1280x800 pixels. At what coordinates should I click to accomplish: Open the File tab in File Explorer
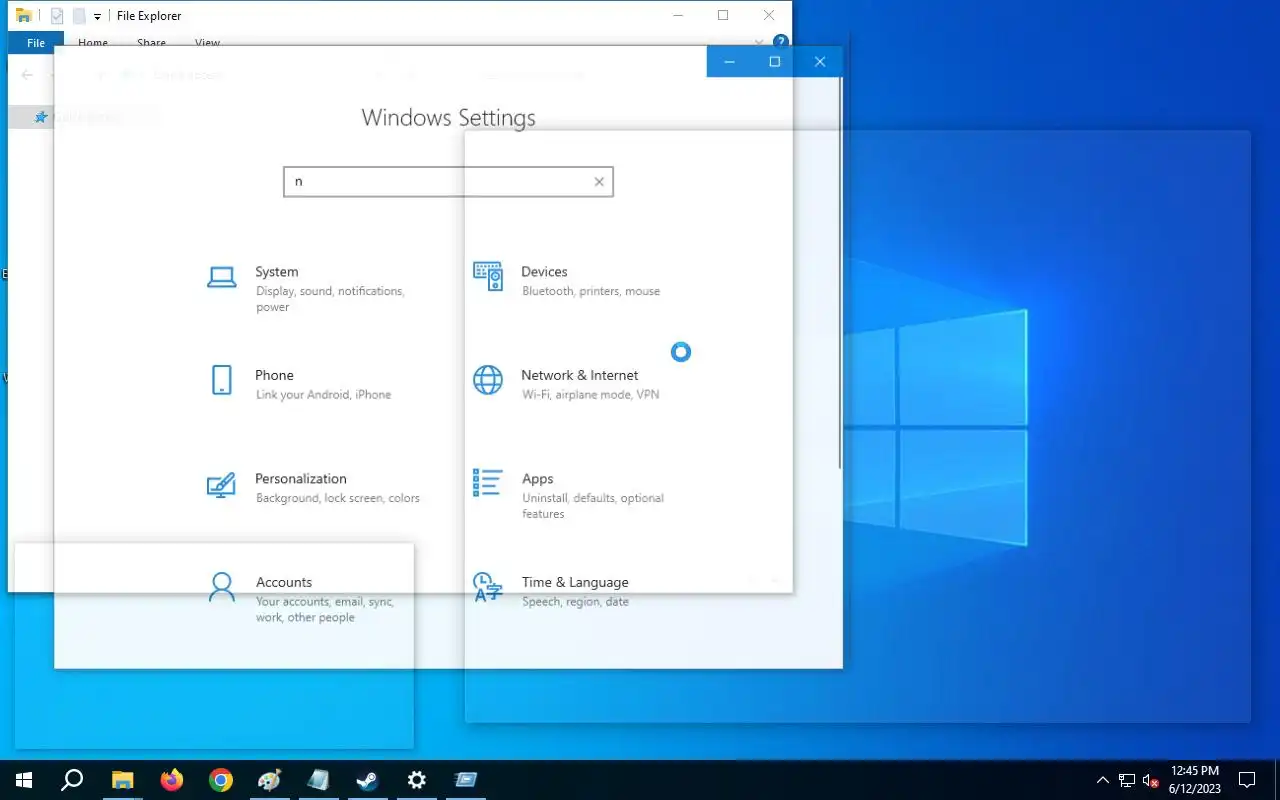(x=36, y=43)
